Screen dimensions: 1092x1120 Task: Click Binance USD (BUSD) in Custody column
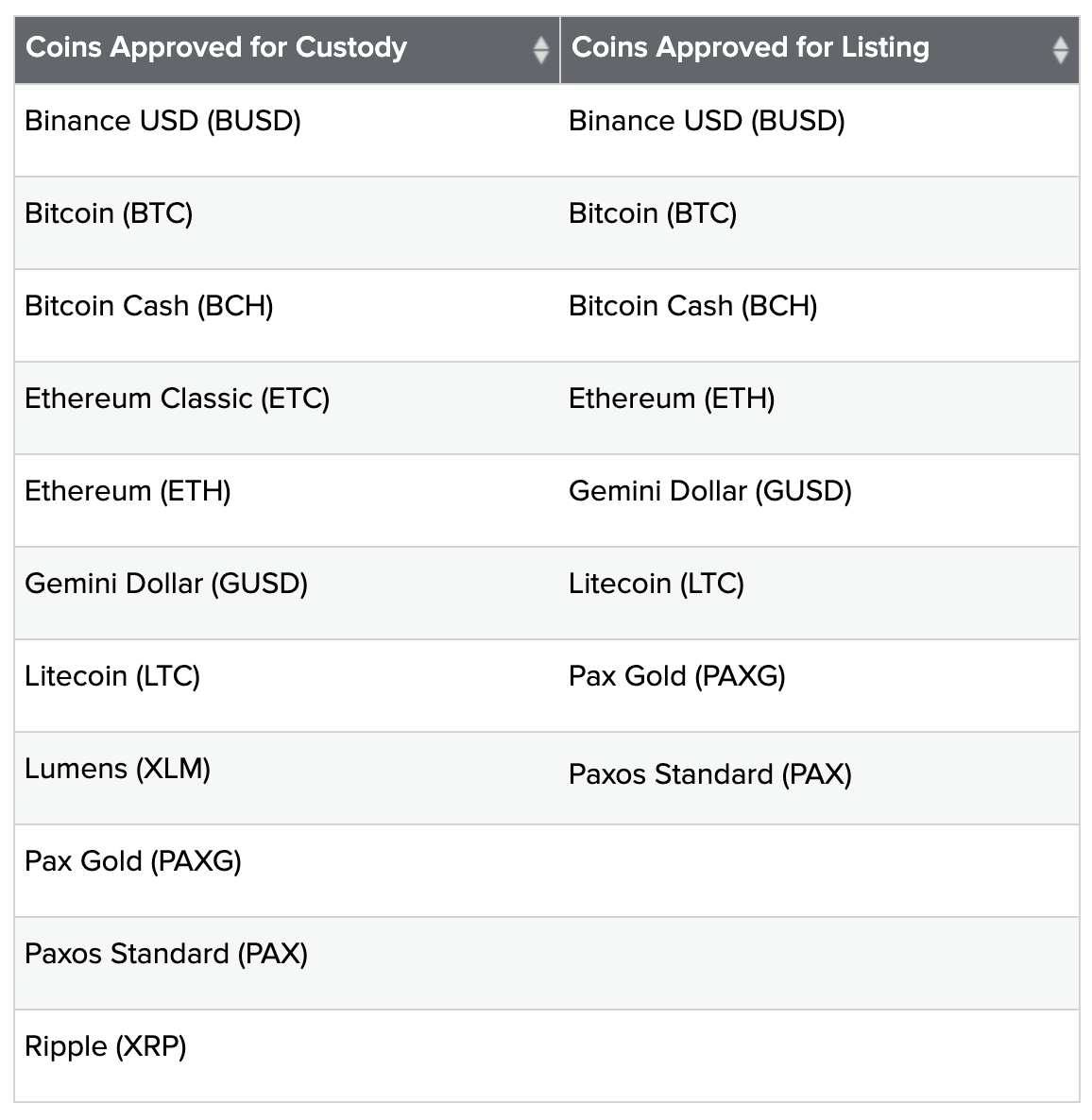pyautogui.click(x=163, y=121)
